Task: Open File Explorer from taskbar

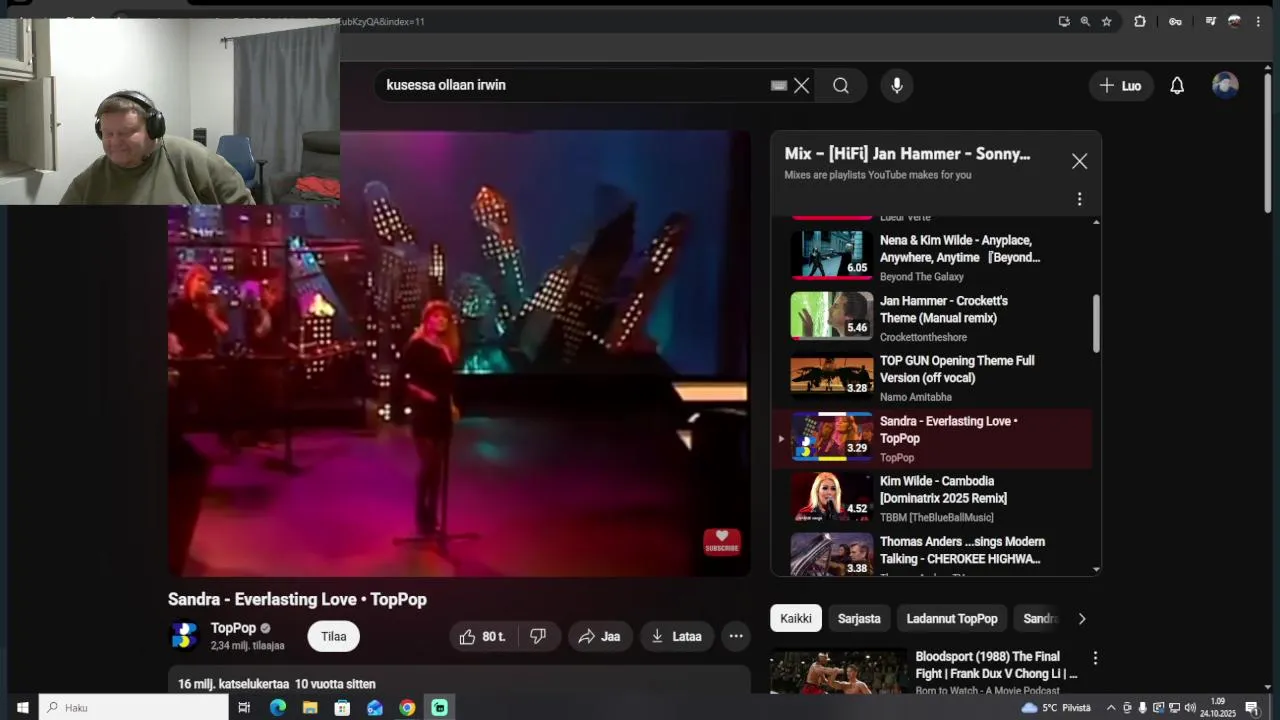Action: pos(310,708)
